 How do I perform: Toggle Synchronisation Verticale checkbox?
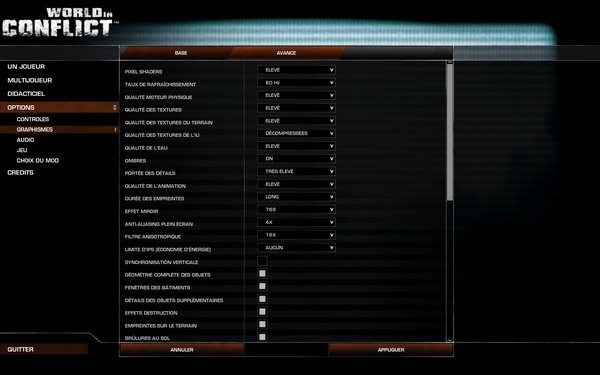(262, 261)
